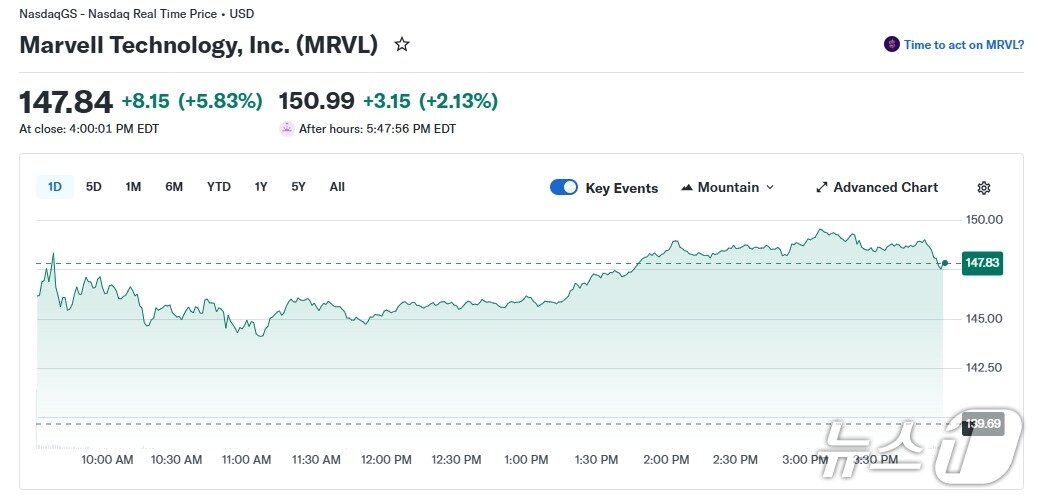The image size is (1038, 500).
Task: Switch to the 5D range
Action: (x=94, y=187)
